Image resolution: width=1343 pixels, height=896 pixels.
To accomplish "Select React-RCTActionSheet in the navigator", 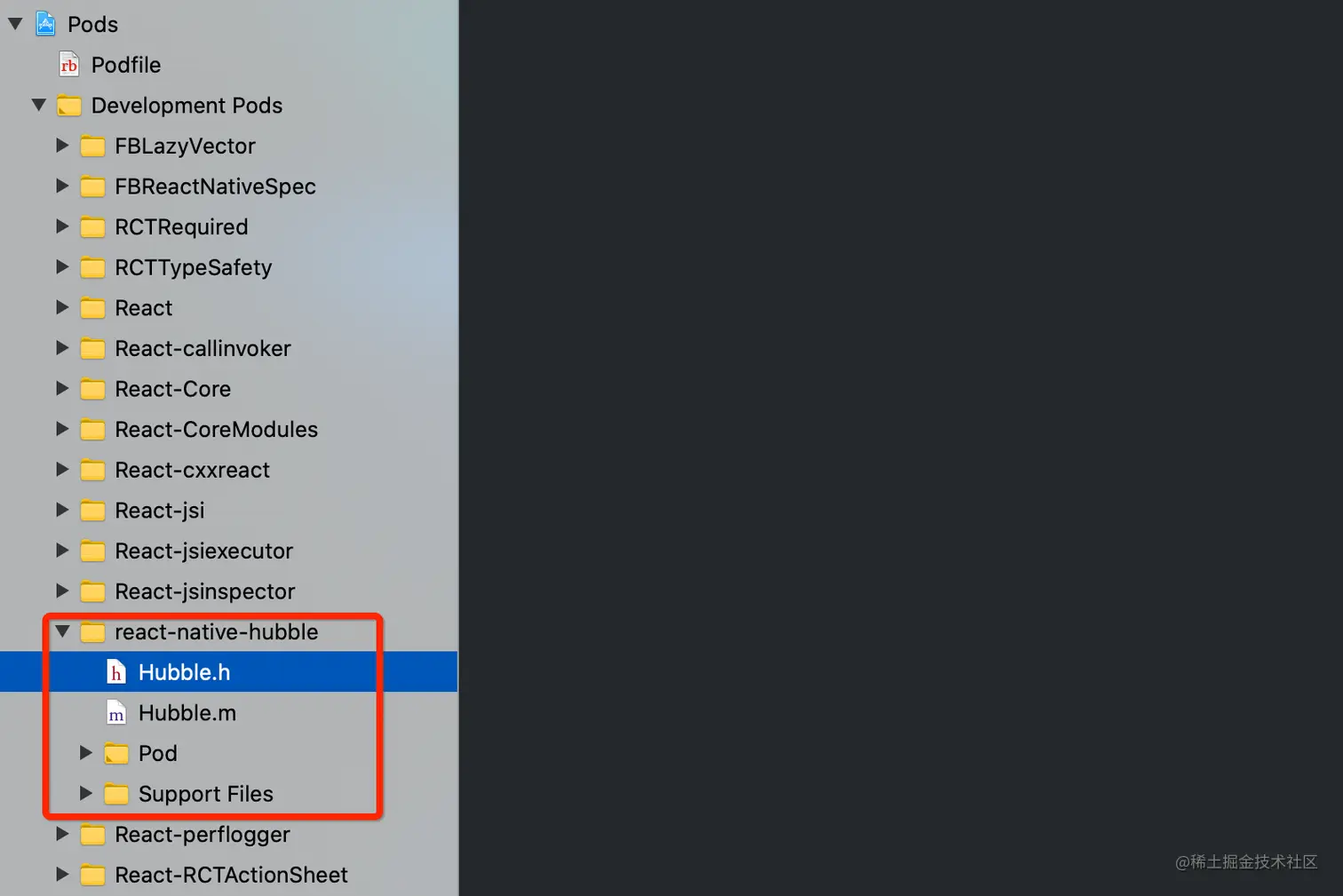I will pyautogui.click(x=231, y=875).
